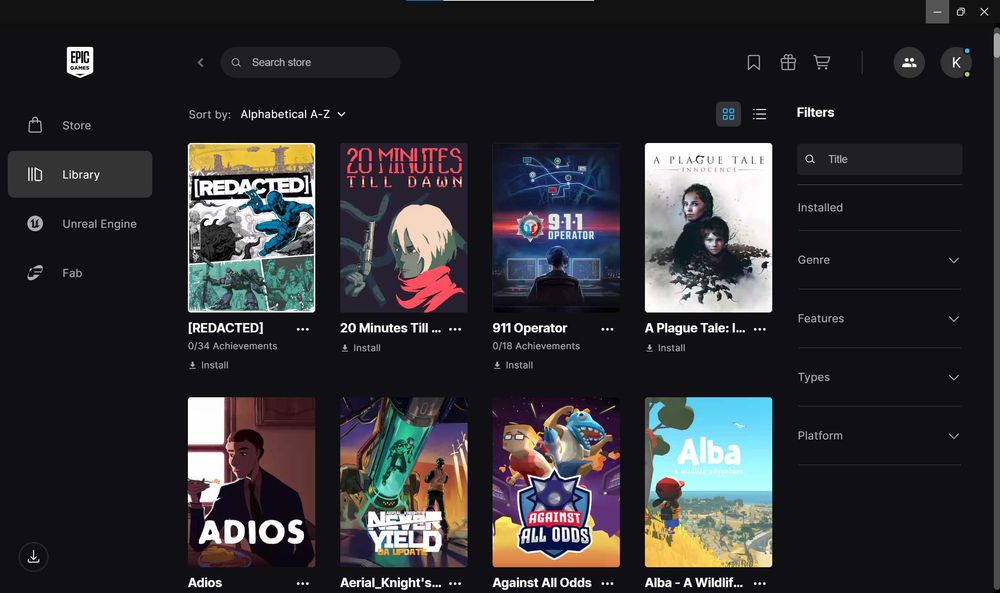
Task: Open more options for [REDACTED]
Action: (x=303, y=329)
